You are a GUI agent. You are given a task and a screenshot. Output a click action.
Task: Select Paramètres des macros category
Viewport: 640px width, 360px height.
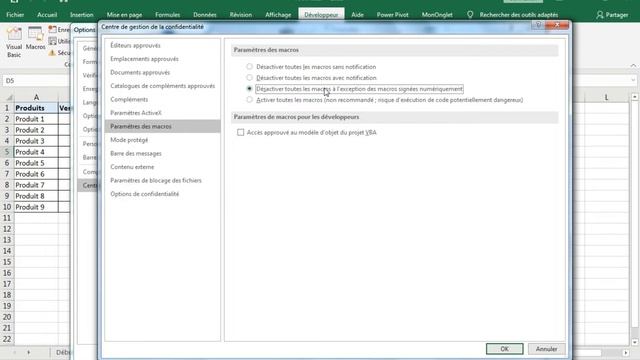tap(162, 126)
